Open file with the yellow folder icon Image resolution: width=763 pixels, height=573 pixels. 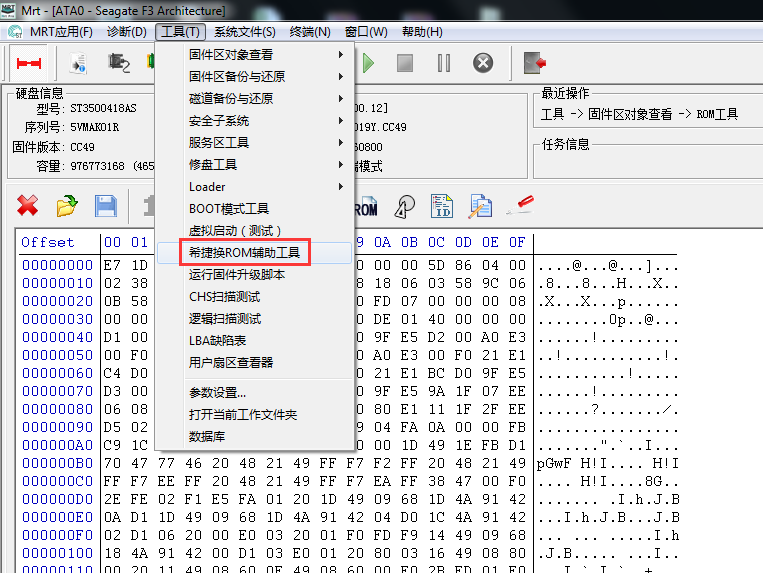(66, 206)
